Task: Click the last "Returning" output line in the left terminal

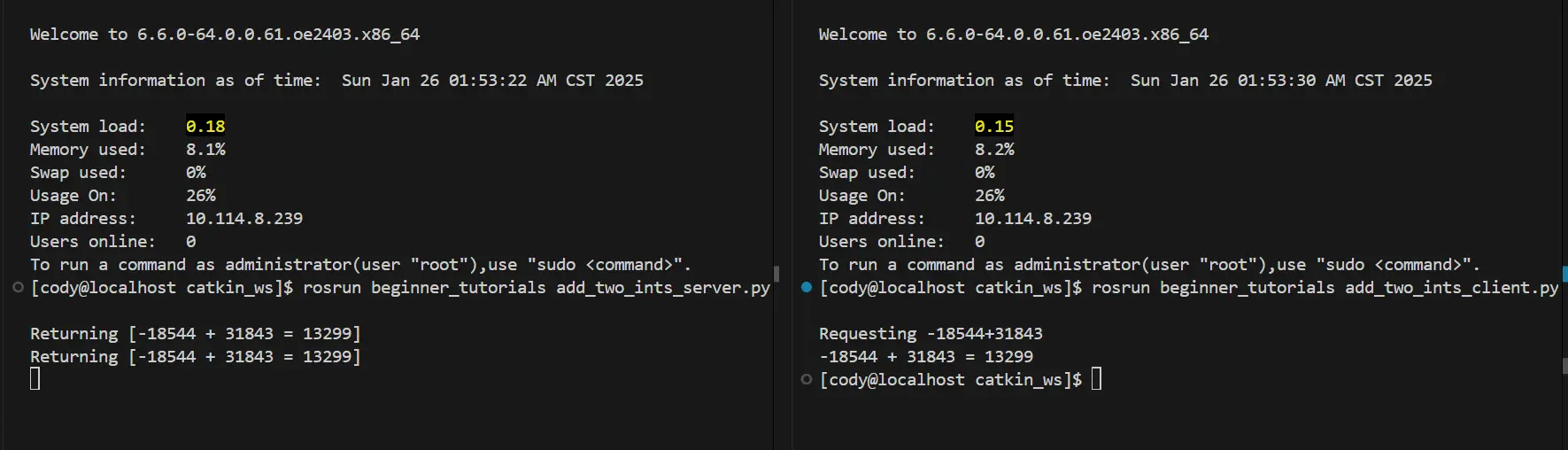Action: tap(195, 356)
